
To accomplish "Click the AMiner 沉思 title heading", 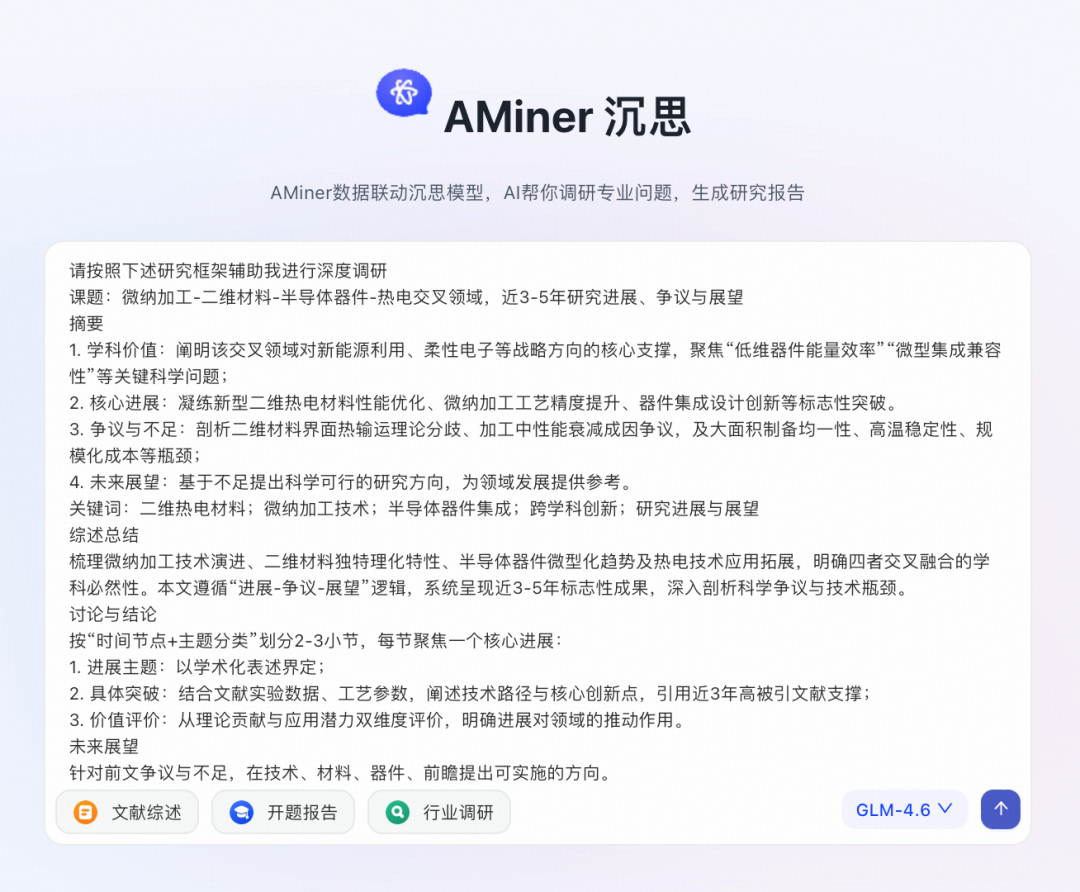I will pos(566,116).
